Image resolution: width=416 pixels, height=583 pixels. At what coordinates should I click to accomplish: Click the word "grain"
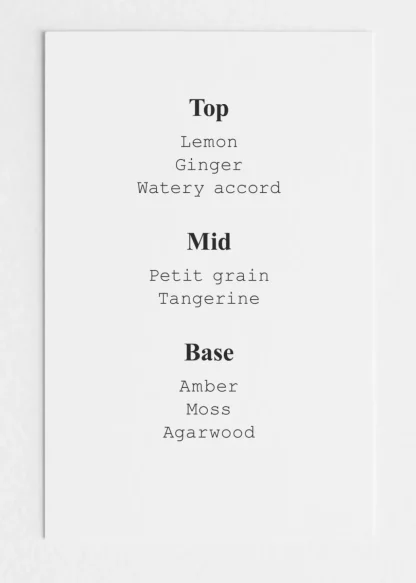point(241,277)
